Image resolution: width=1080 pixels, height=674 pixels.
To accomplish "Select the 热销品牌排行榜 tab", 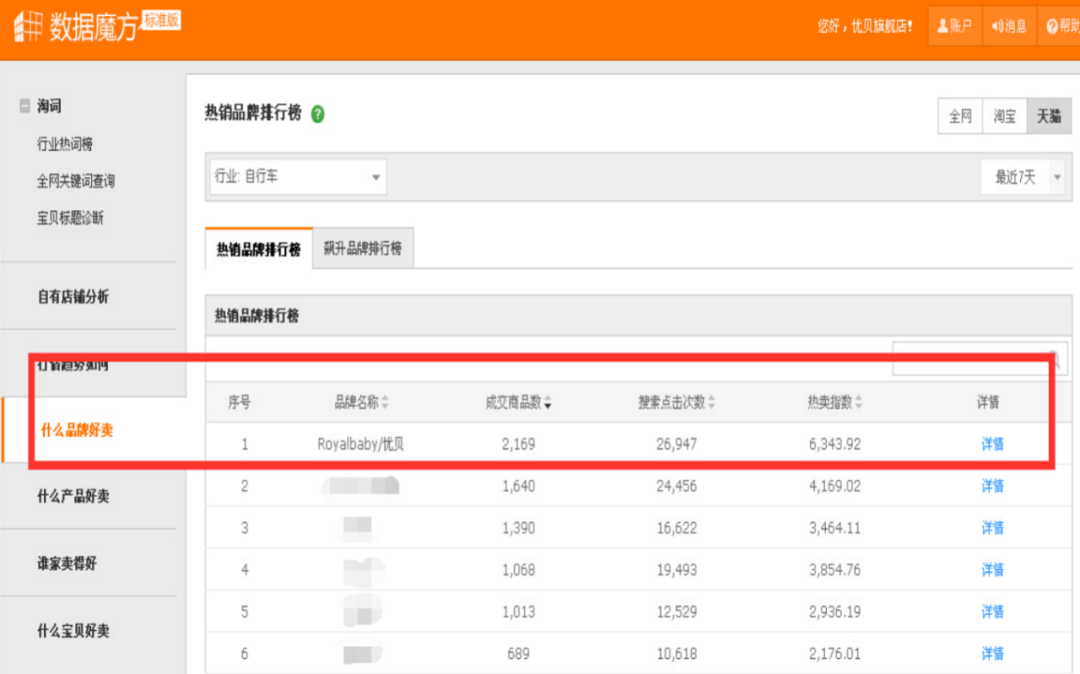I will point(259,249).
